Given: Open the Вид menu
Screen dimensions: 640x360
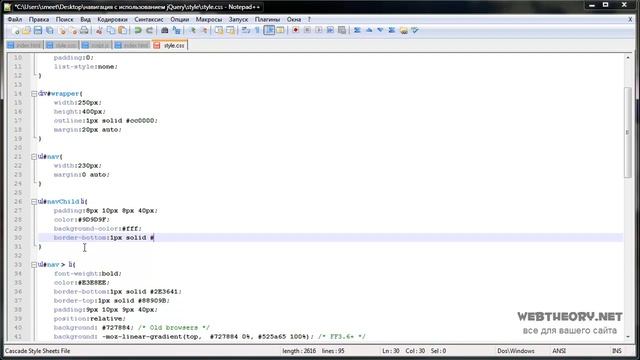Looking at the screenshot, I should pos(85,19).
